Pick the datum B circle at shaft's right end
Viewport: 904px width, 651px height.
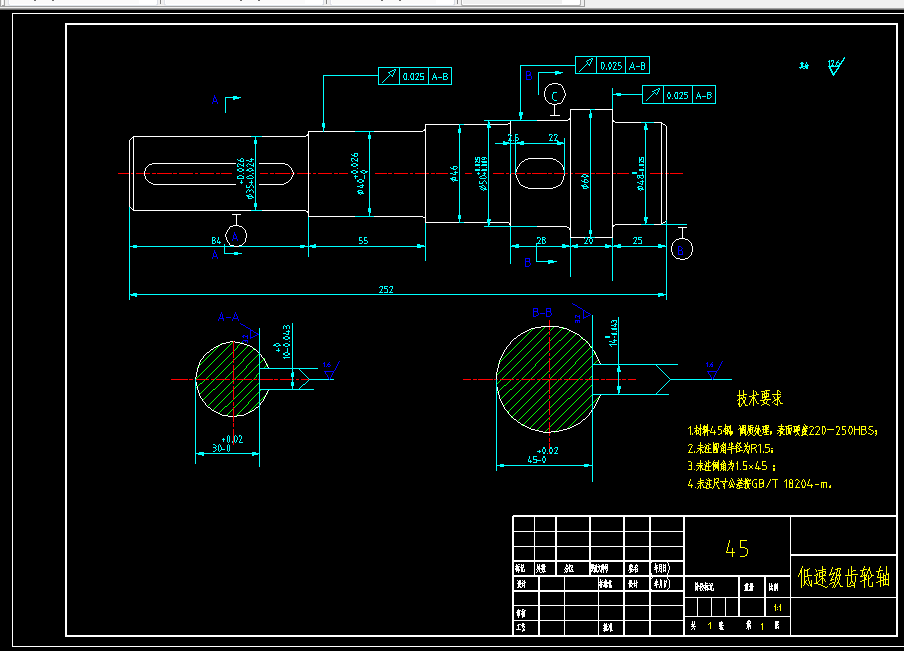pos(681,250)
